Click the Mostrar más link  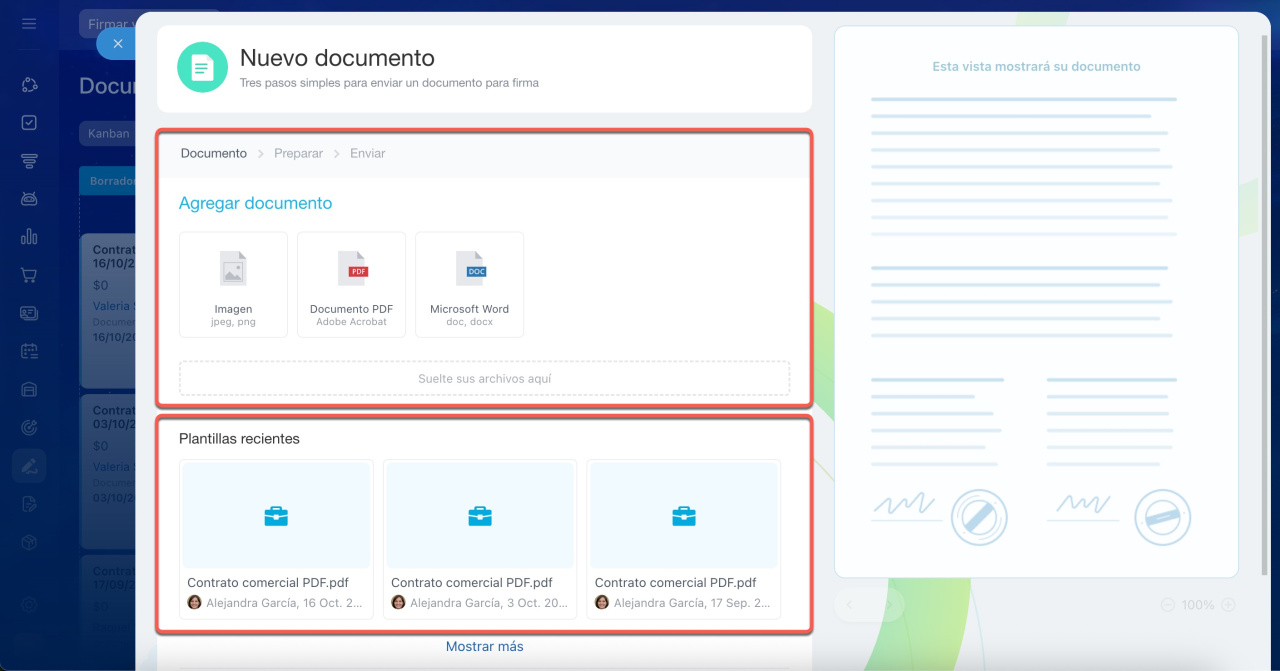484,647
